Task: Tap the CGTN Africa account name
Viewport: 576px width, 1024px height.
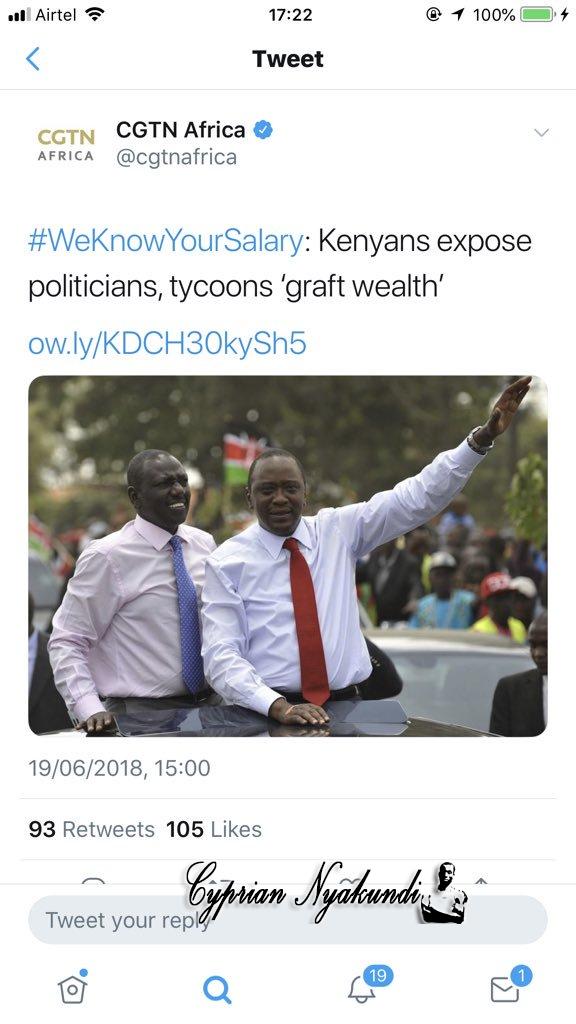Action: coord(181,130)
